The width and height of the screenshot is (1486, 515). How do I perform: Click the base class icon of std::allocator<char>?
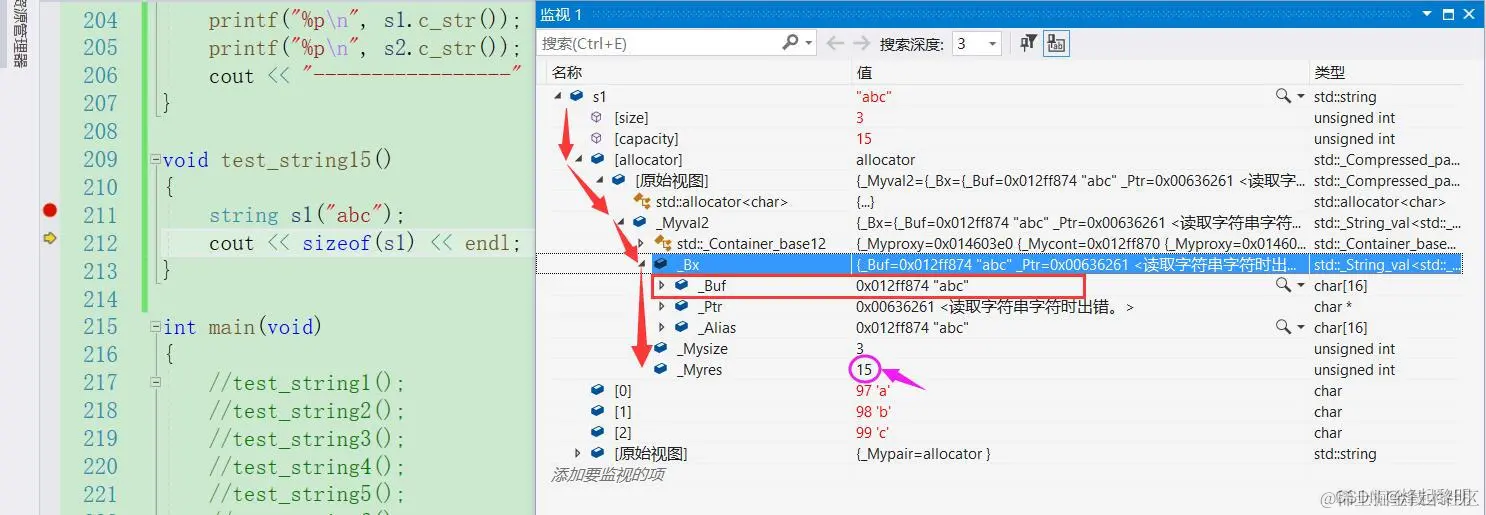click(x=642, y=202)
